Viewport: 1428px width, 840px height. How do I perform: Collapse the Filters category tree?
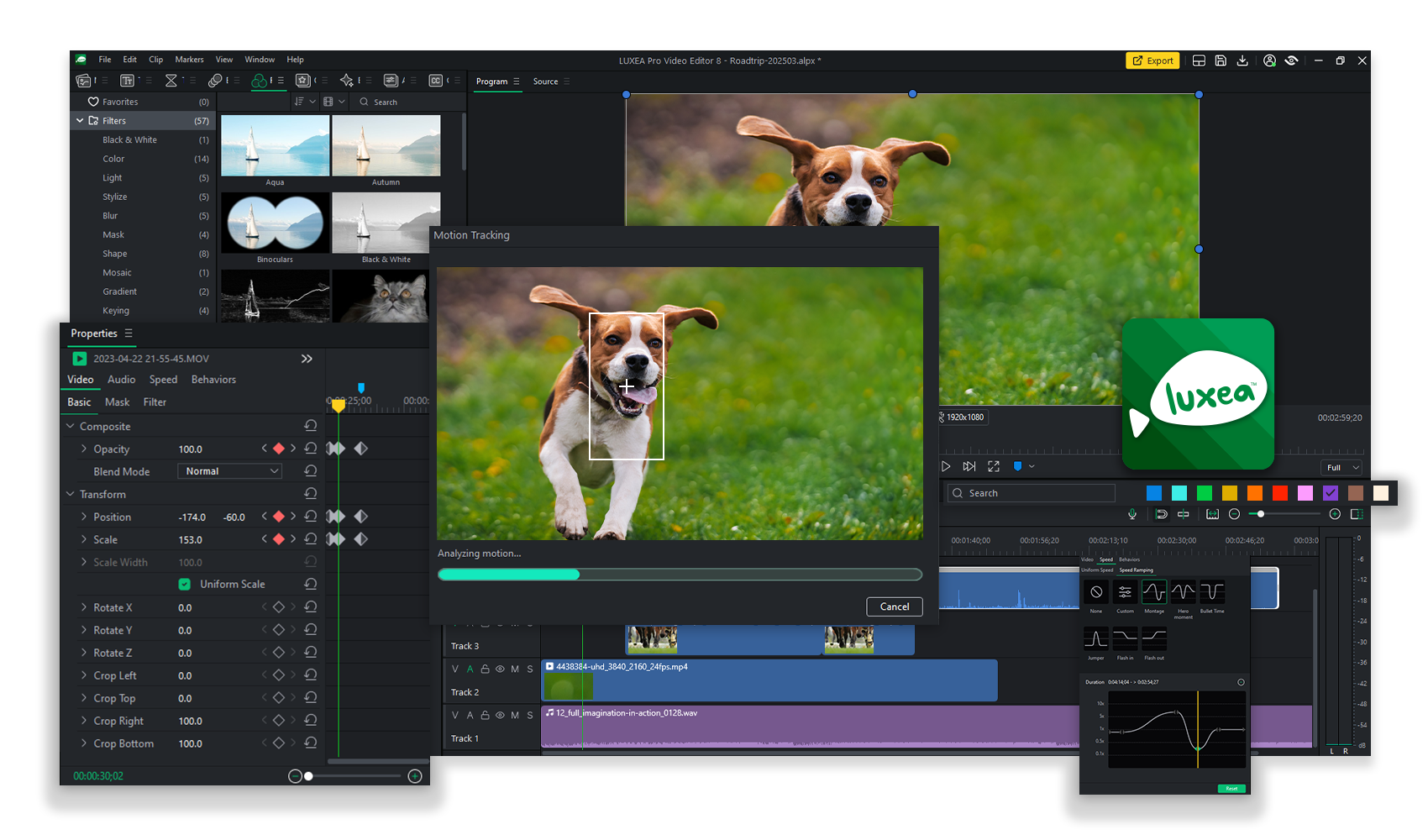pyautogui.click(x=80, y=121)
